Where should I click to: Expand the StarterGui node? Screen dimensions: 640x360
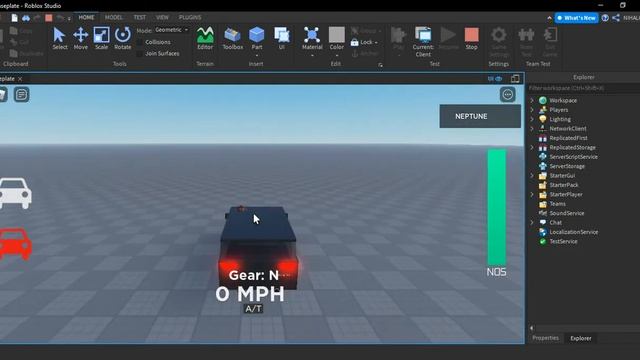pyautogui.click(x=532, y=176)
